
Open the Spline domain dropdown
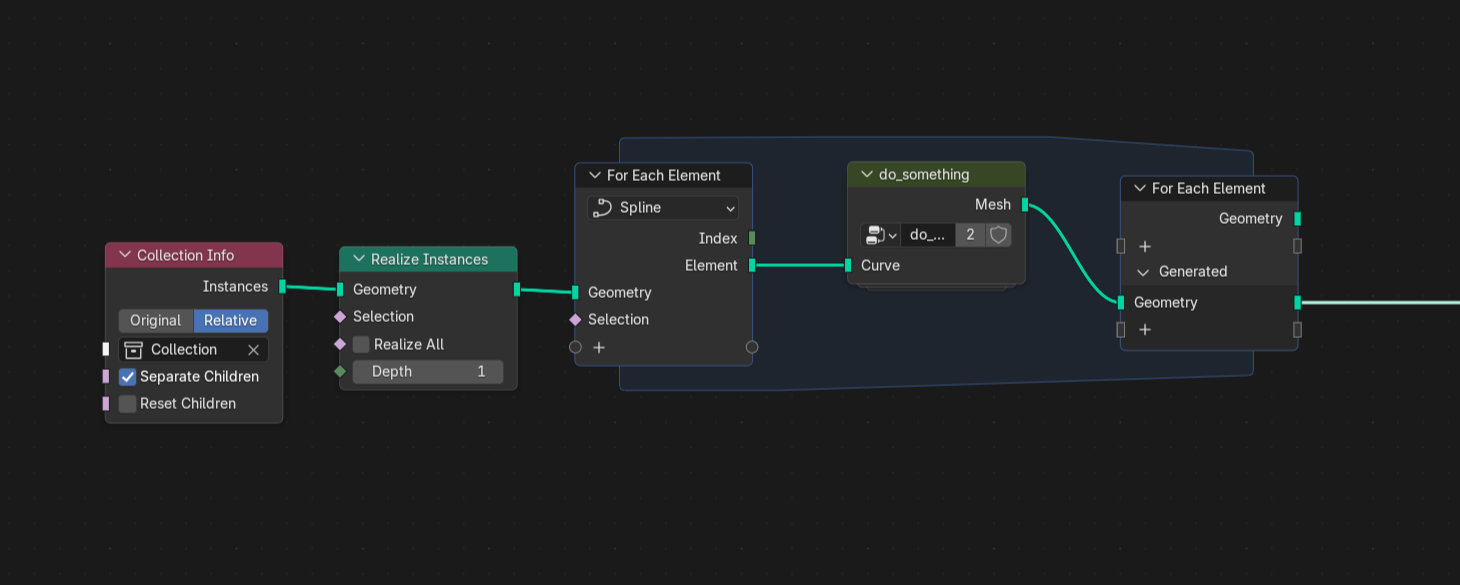663,208
